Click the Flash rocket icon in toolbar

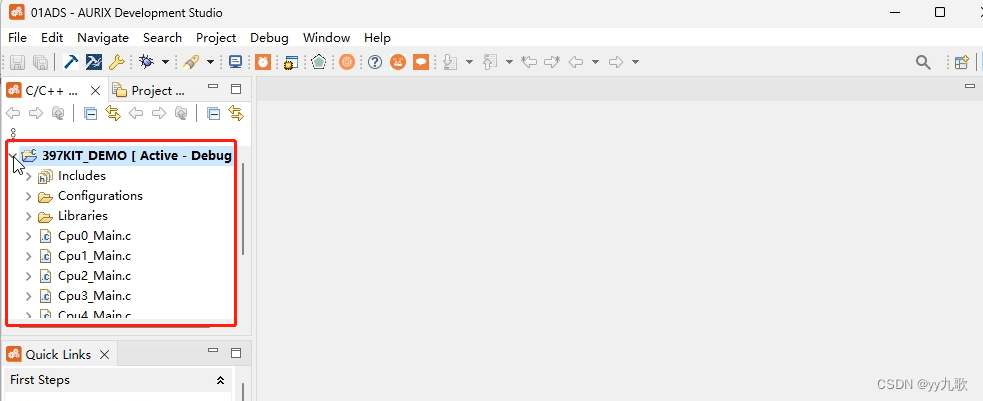coord(191,62)
